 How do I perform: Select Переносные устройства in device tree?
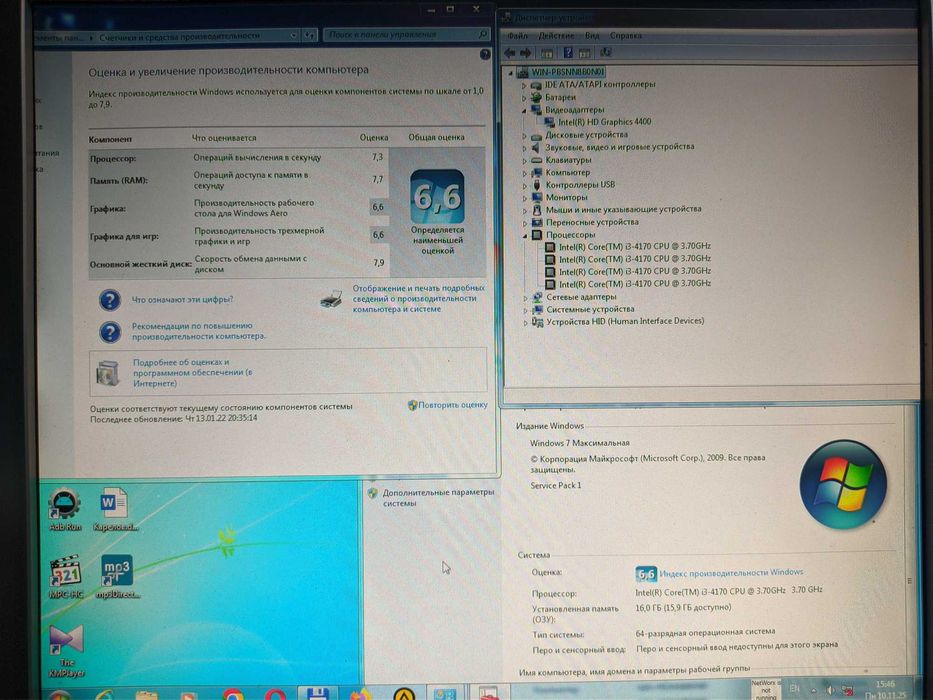pos(592,222)
